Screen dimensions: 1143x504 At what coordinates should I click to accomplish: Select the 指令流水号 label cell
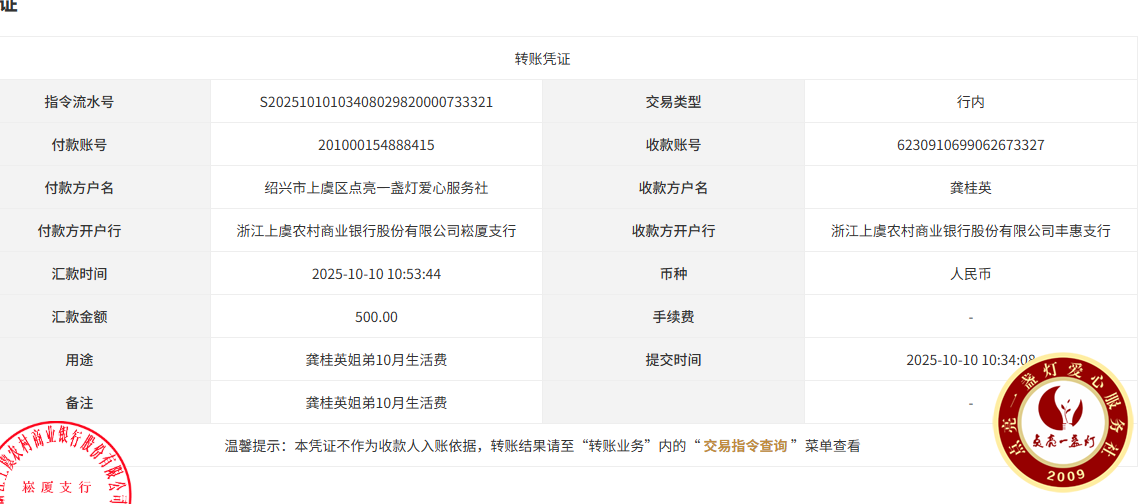point(79,102)
